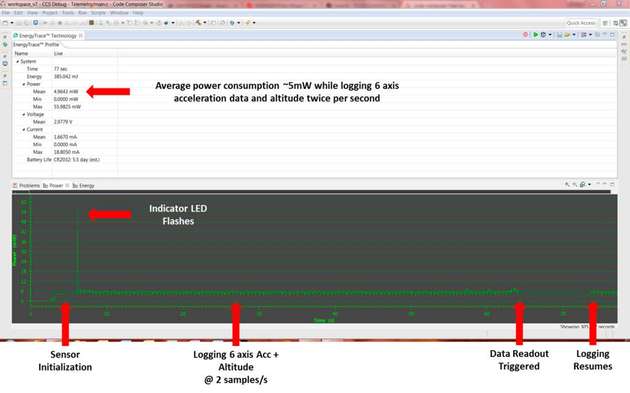Select the EnergyTrace Profile tab
This screenshot has height=393, width=630.
tap(36, 45)
